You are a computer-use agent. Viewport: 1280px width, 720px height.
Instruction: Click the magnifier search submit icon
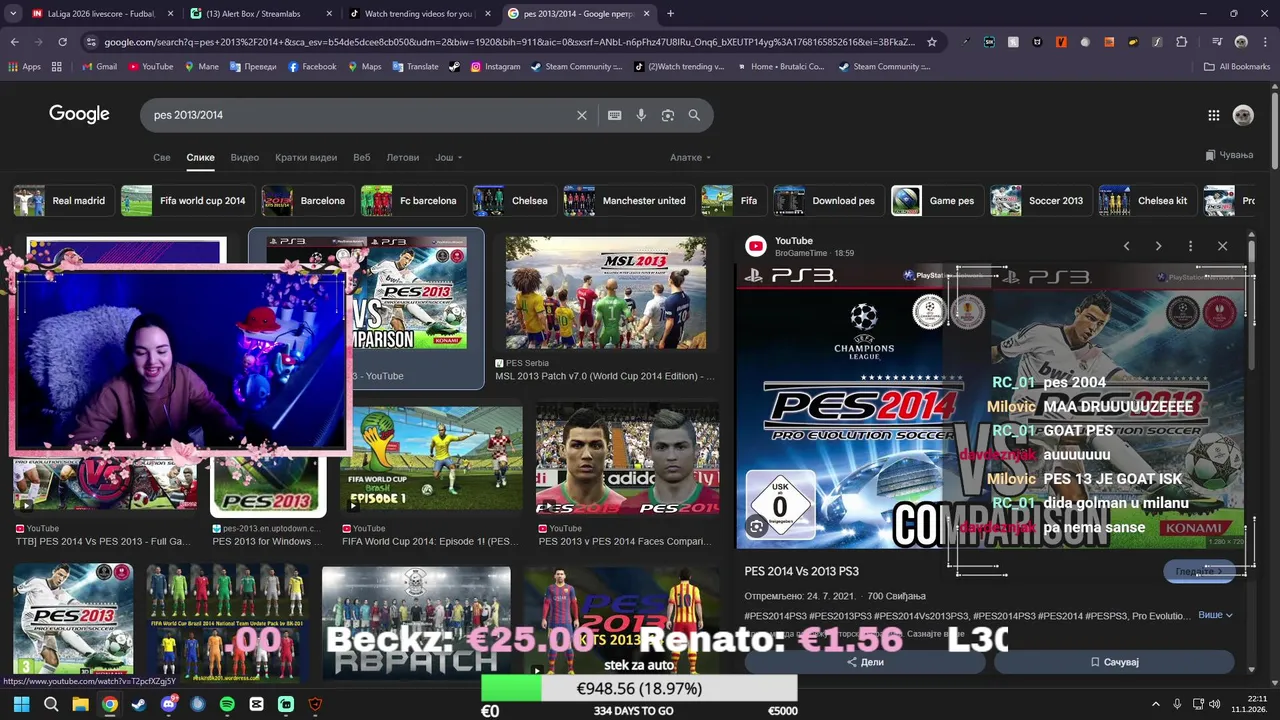tap(694, 115)
